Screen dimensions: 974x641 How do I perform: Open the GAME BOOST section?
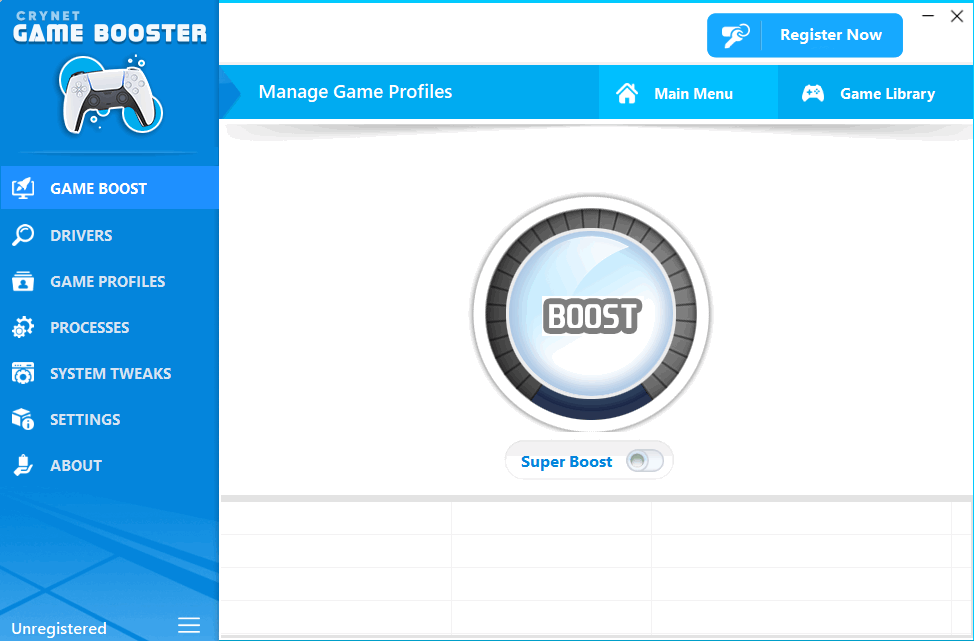109,188
